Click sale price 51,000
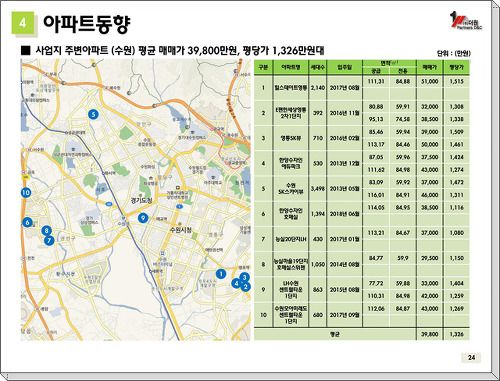The height and width of the screenshot is (381, 500). [x=430, y=82]
